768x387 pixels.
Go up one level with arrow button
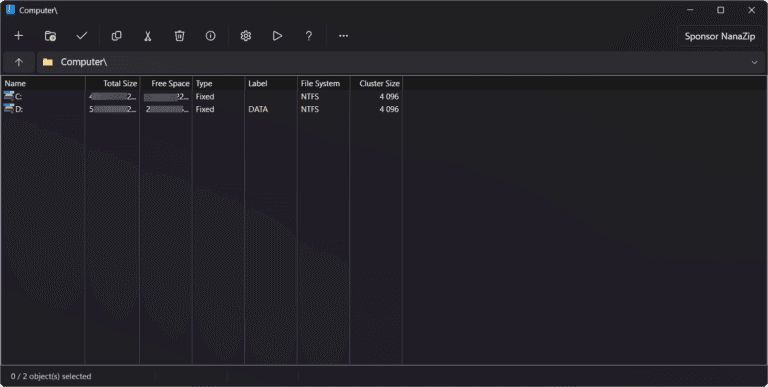(x=19, y=62)
